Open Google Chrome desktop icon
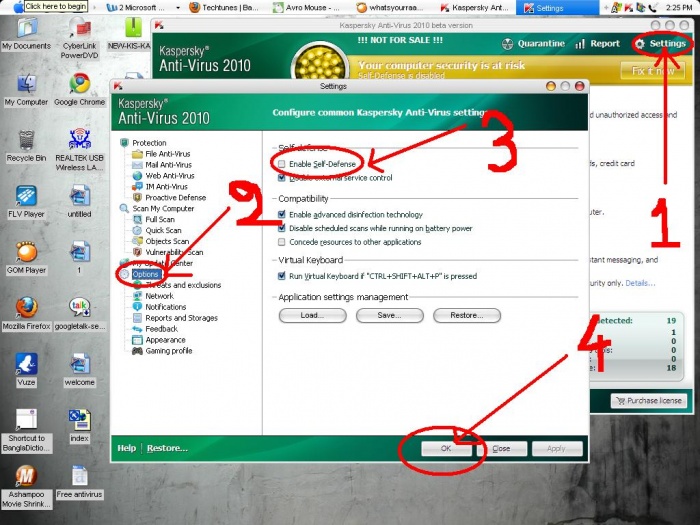700x525 pixels. coord(79,83)
